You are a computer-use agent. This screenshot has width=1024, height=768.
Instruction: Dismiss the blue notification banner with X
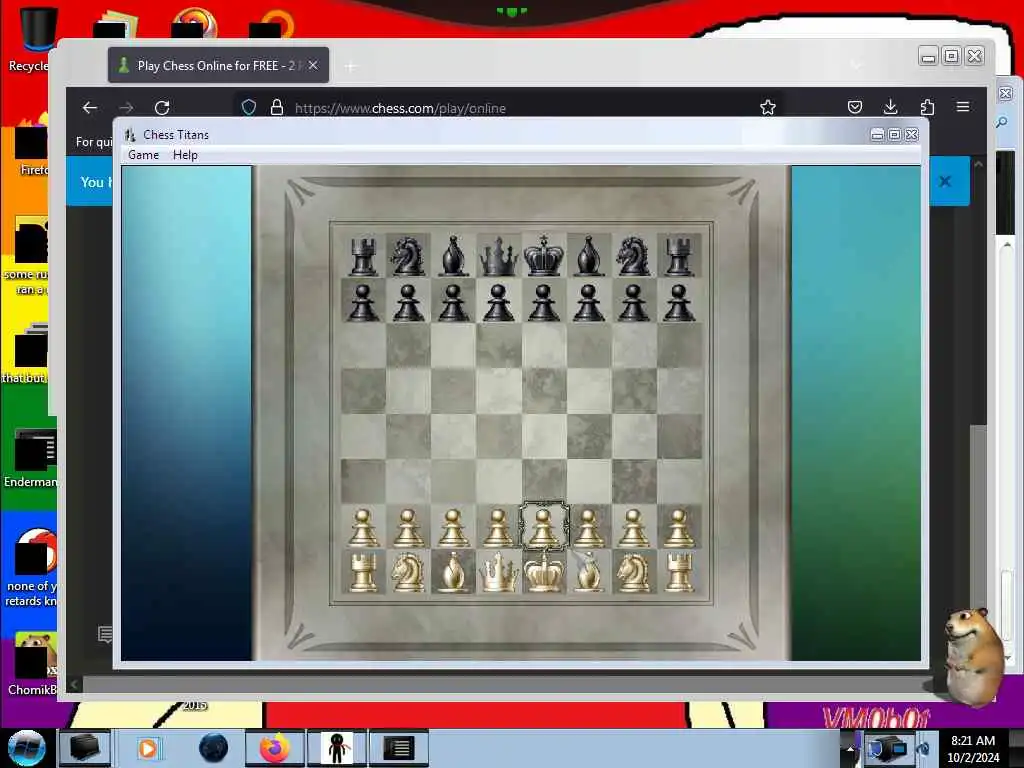click(945, 182)
